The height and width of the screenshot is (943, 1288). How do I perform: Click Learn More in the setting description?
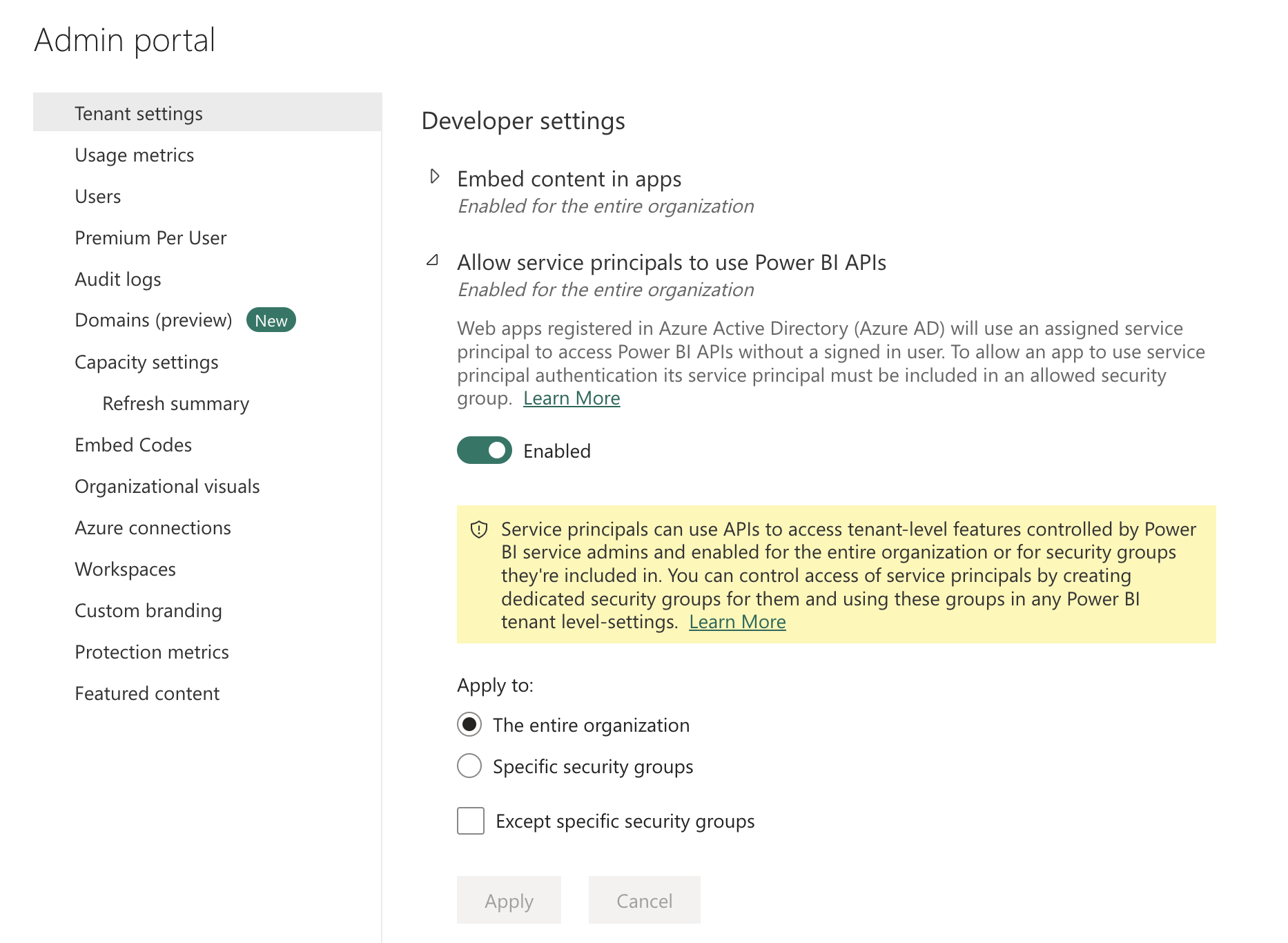[x=572, y=398]
